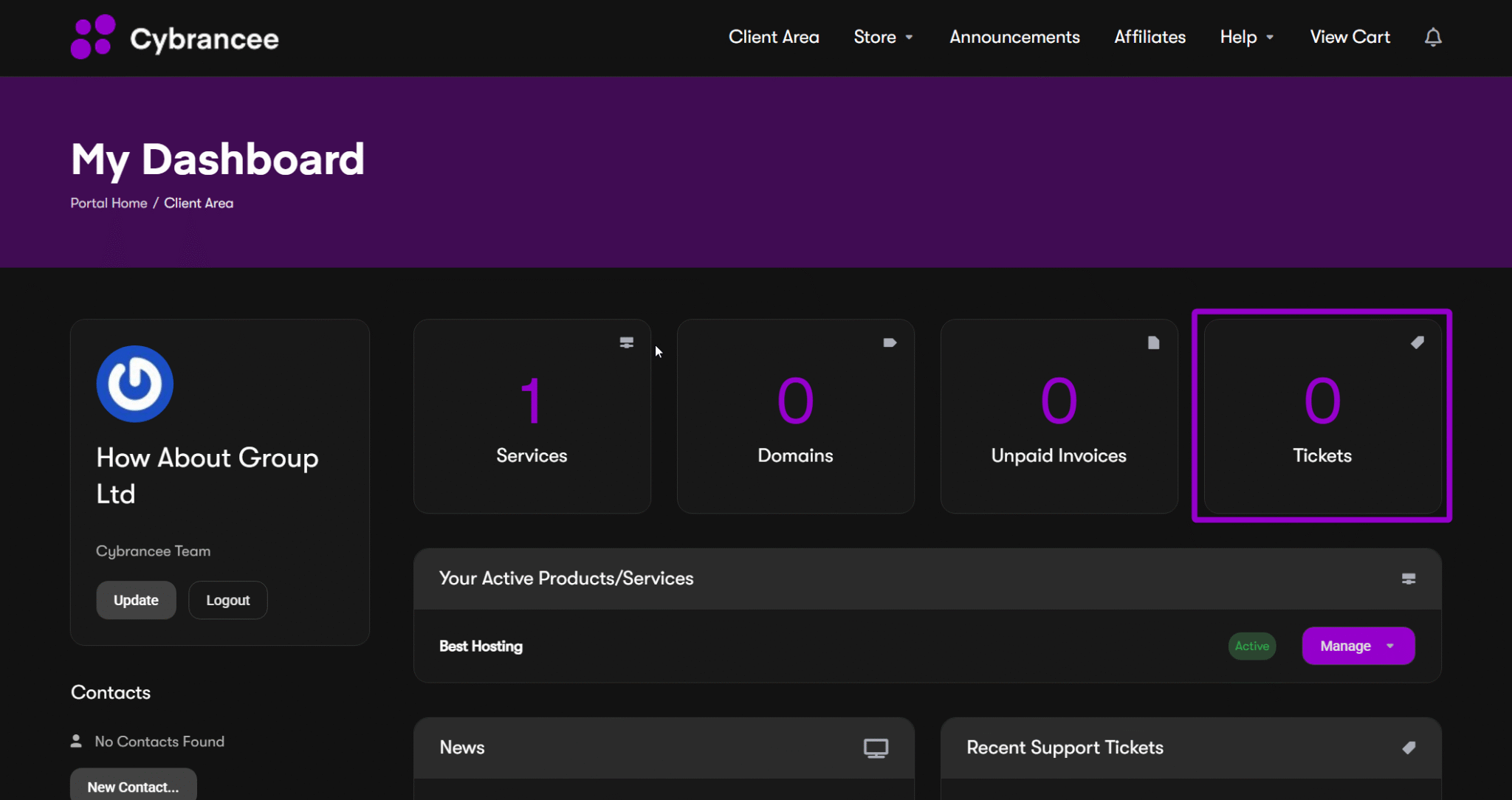This screenshot has height=800, width=1512.
Task: Open the Announcements menu item
Action: (1014, 37)
